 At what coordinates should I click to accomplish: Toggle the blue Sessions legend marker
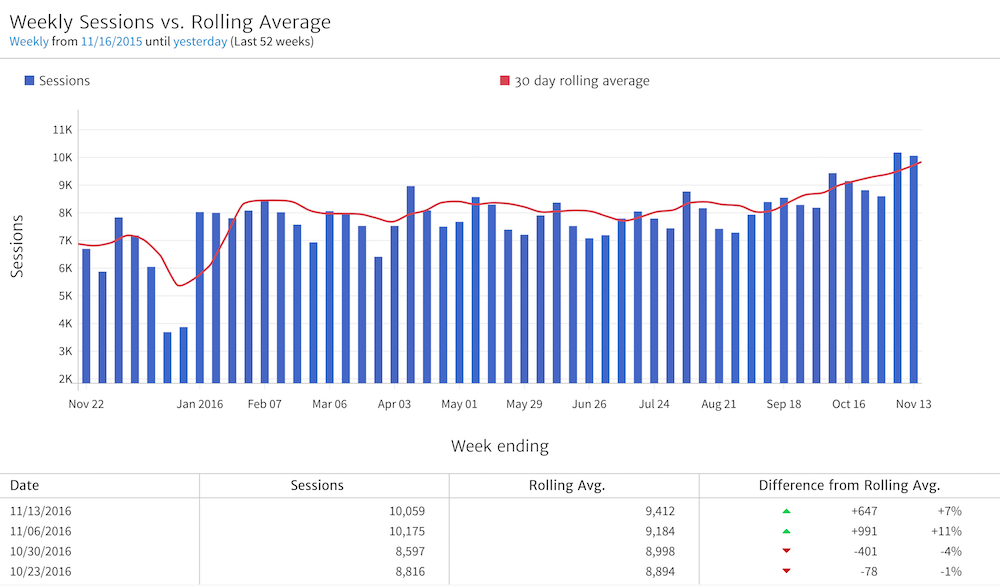29,81
